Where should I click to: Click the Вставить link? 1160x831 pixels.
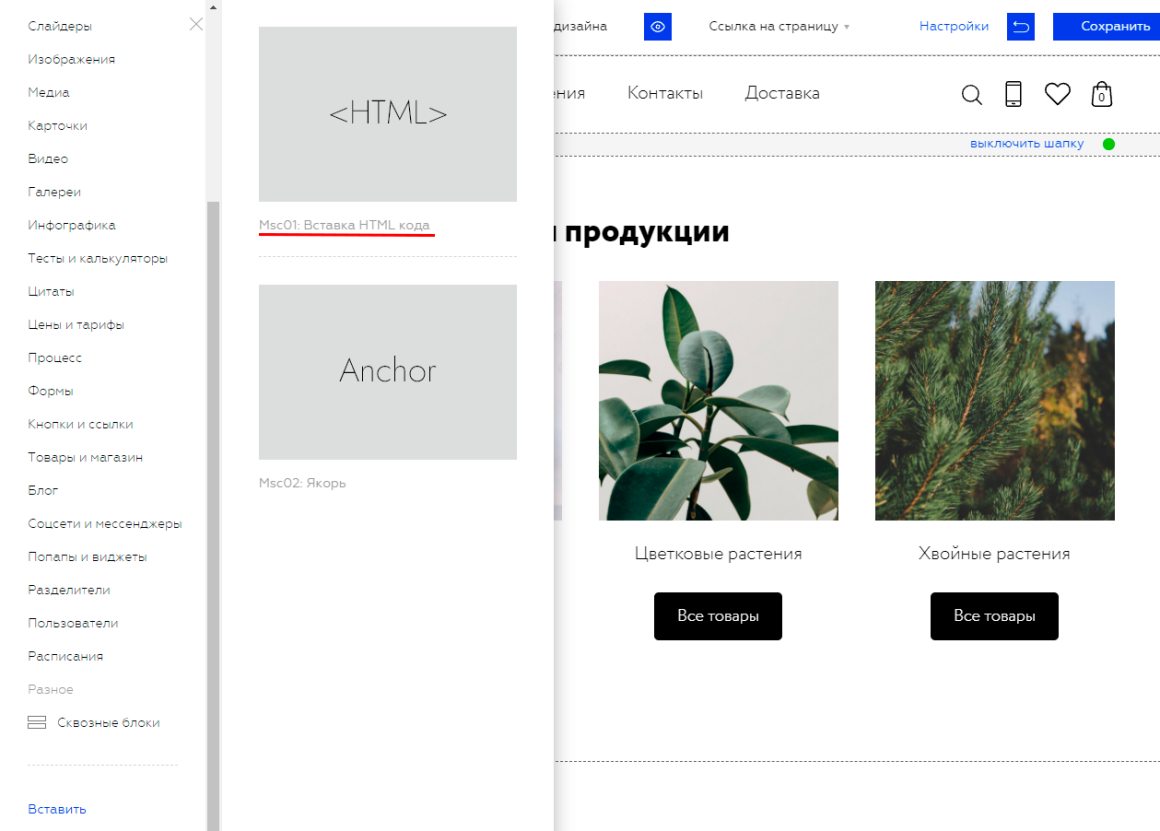[x=57, y=810]
